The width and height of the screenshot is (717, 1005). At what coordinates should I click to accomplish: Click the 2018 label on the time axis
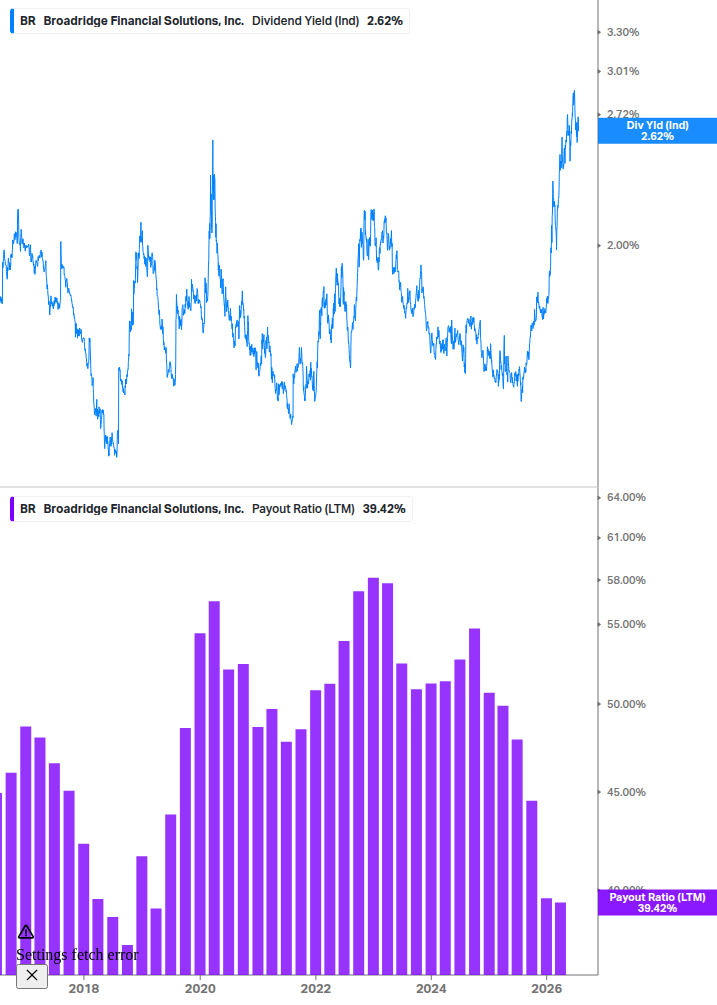[84, 988]
